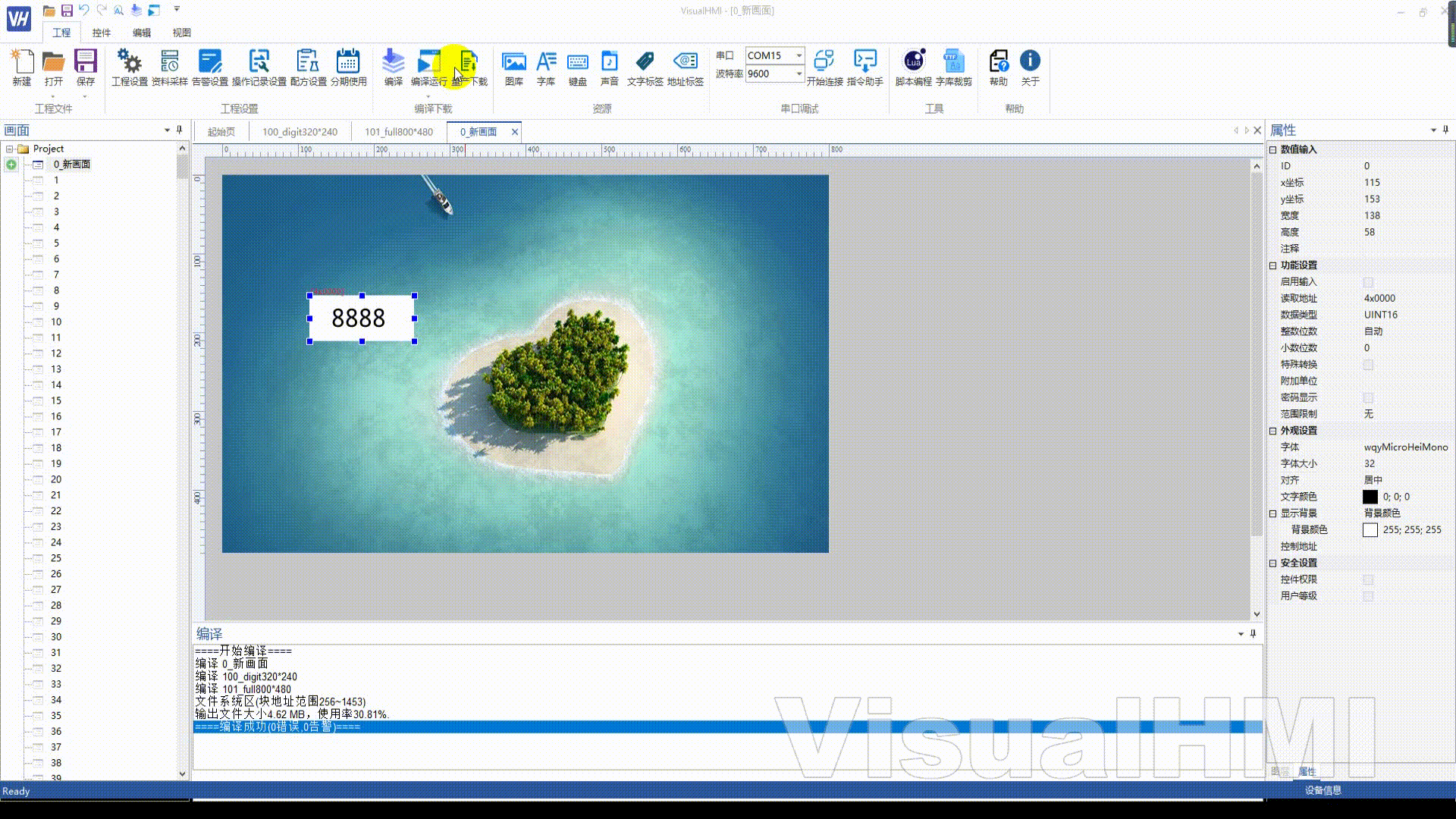This screenshot has height=819, width=1456.
Task: Toggle the 控件权限 checkbox
Action: coord(1369,580)
